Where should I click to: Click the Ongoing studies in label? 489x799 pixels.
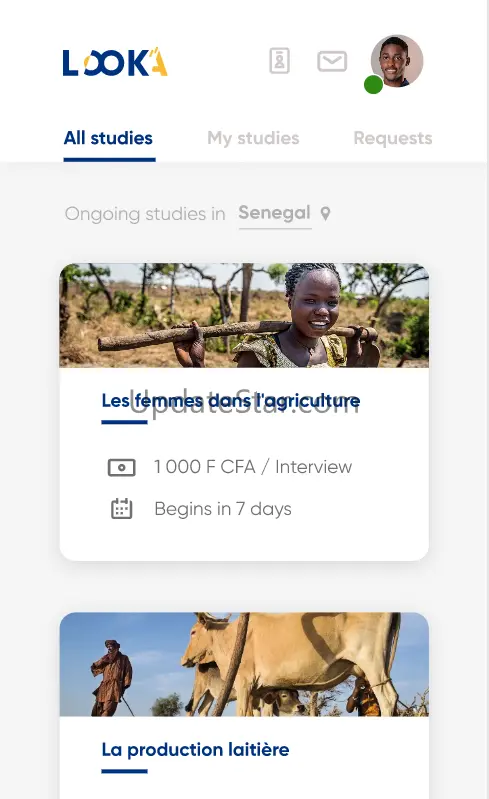pyautogui.click(x=145, y=214)
